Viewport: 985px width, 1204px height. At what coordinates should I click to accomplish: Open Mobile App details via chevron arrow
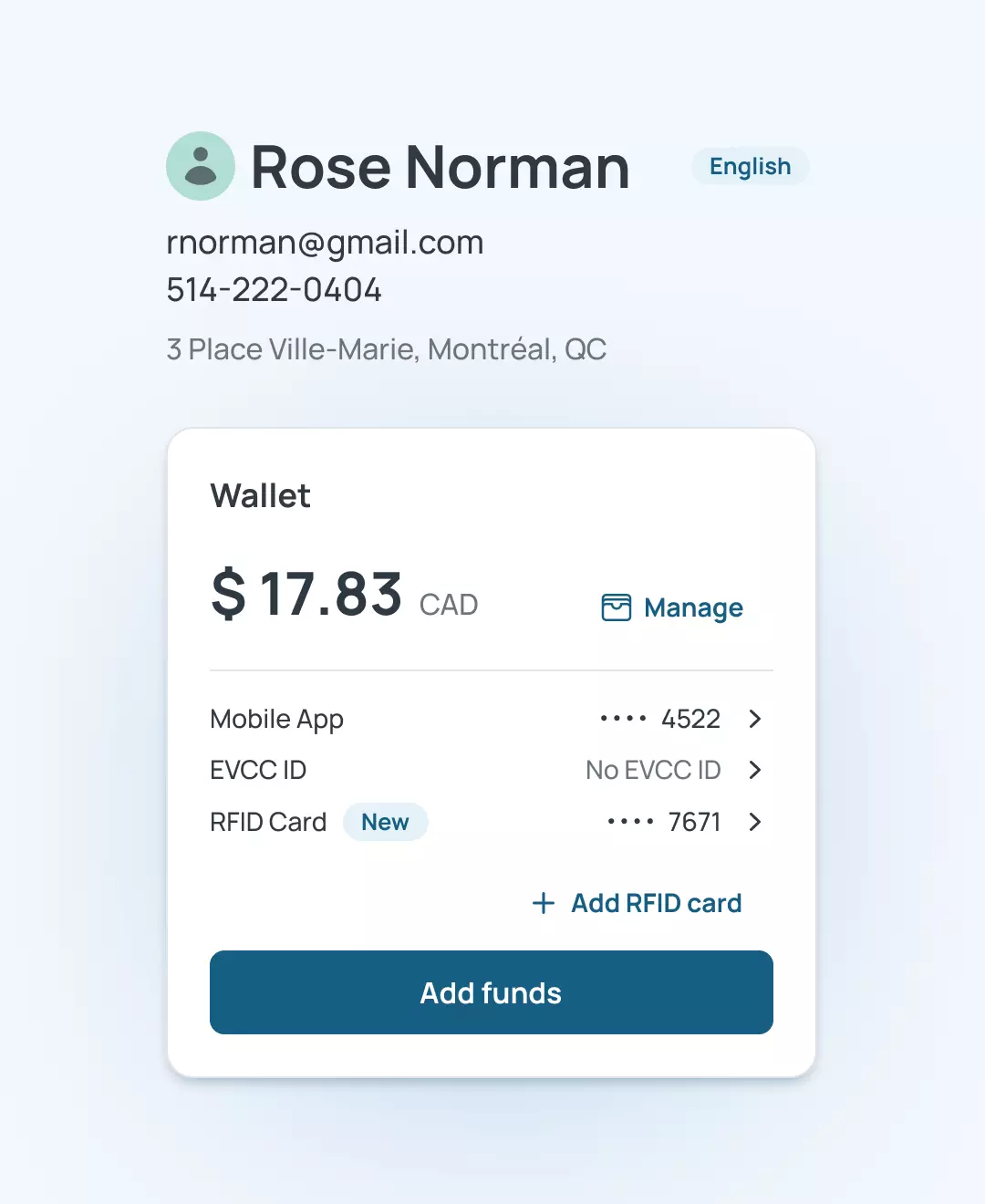click(x=754, y=719)
